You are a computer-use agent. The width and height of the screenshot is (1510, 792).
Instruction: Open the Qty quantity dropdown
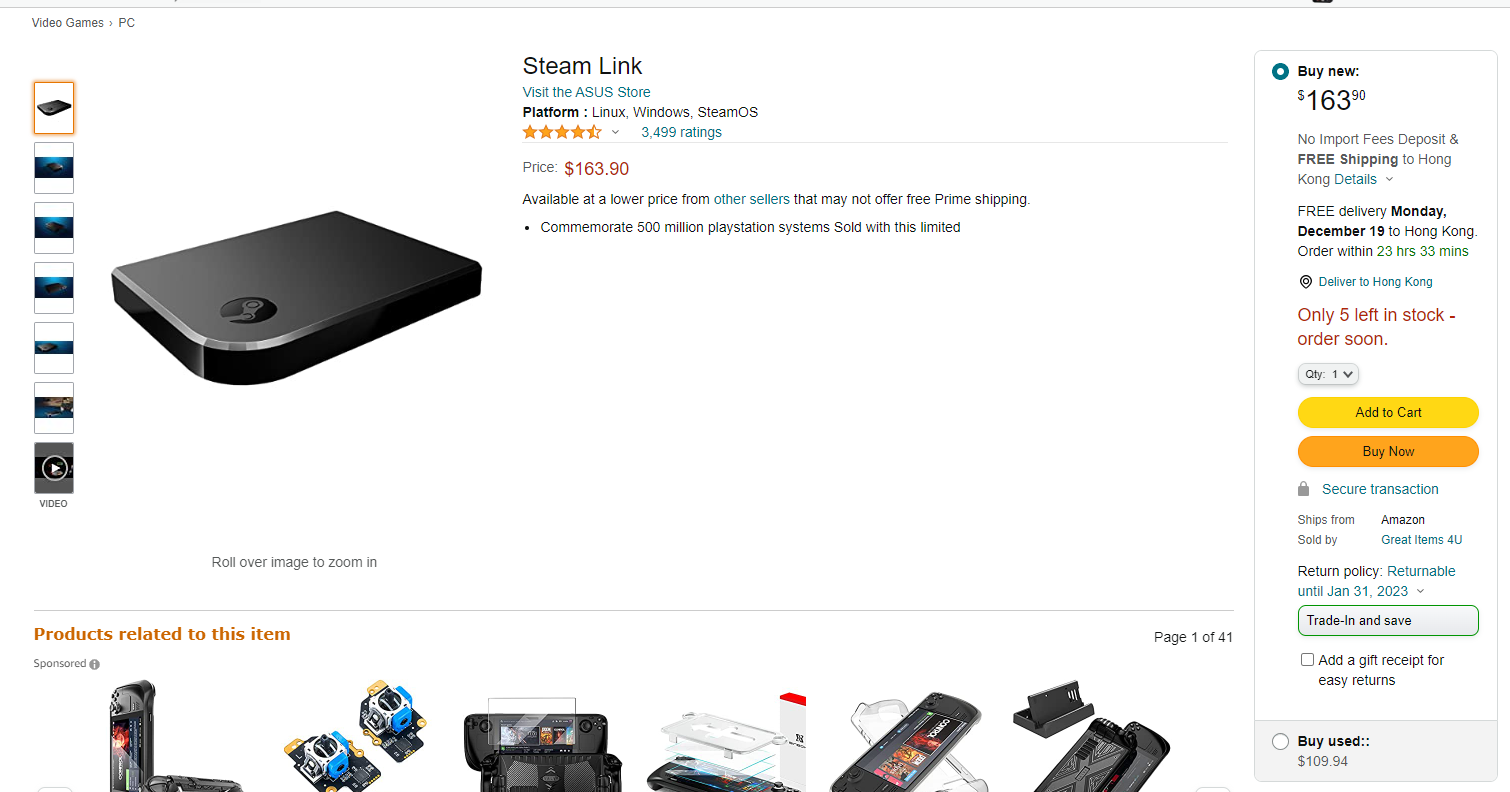click(x=1328, y=374)
